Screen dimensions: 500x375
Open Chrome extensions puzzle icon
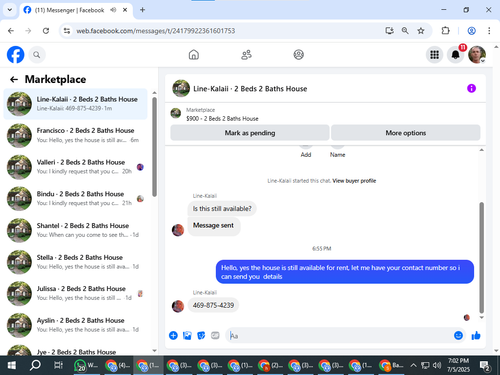[x=445, y=31]
